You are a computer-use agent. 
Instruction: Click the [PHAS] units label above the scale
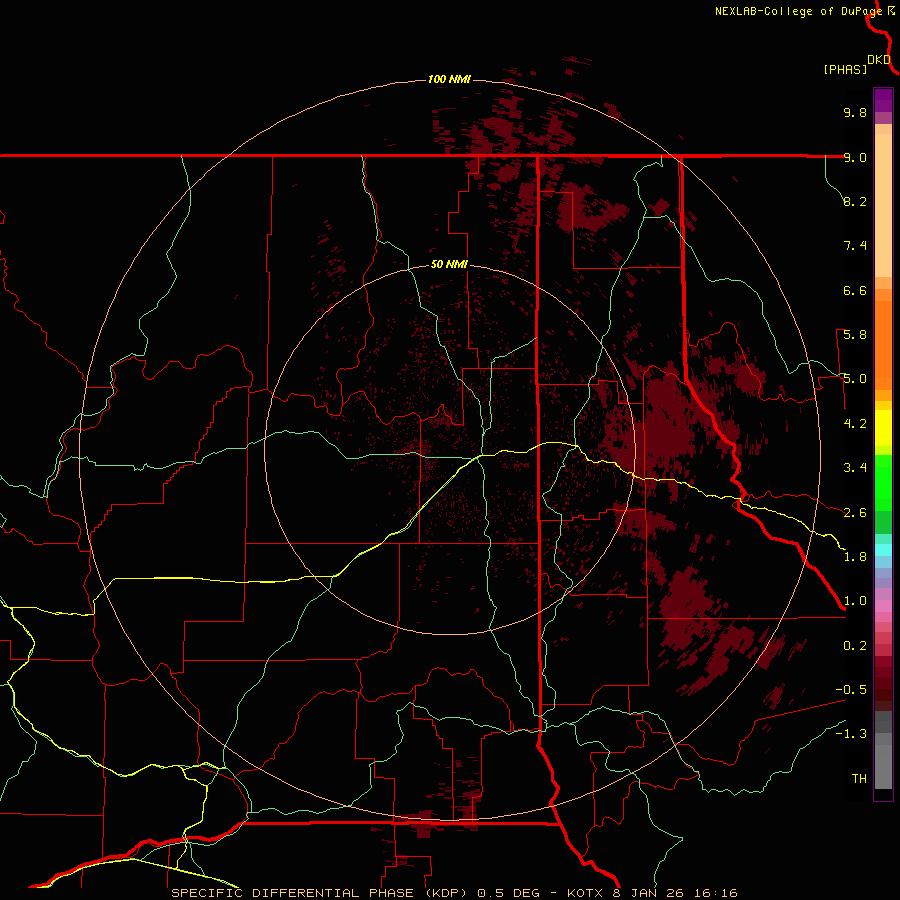click(x=845, y=69)
